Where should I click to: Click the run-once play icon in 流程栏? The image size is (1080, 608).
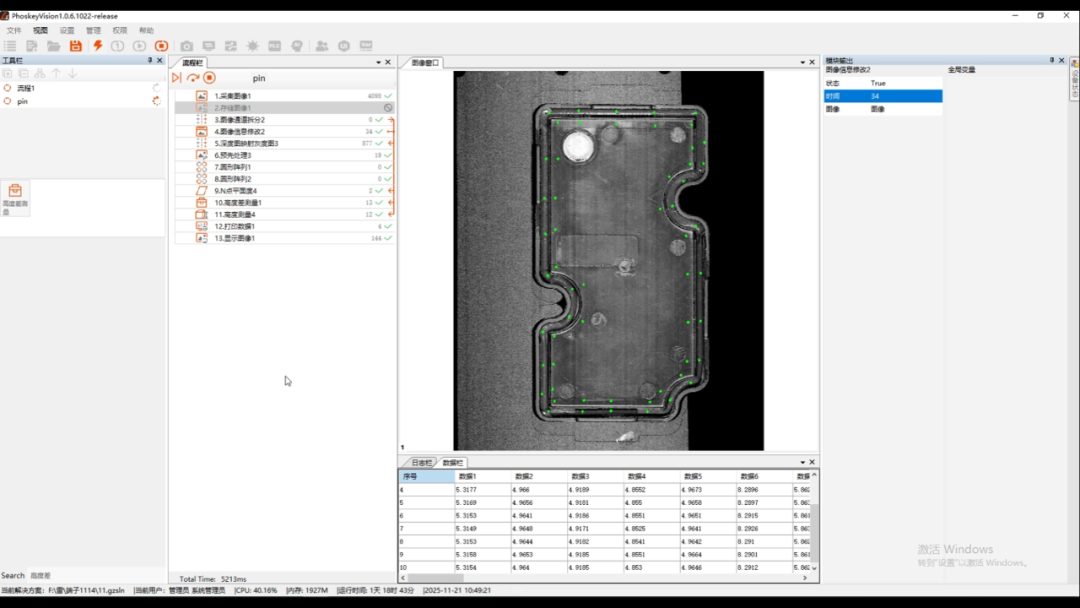(x=177, y=78)
